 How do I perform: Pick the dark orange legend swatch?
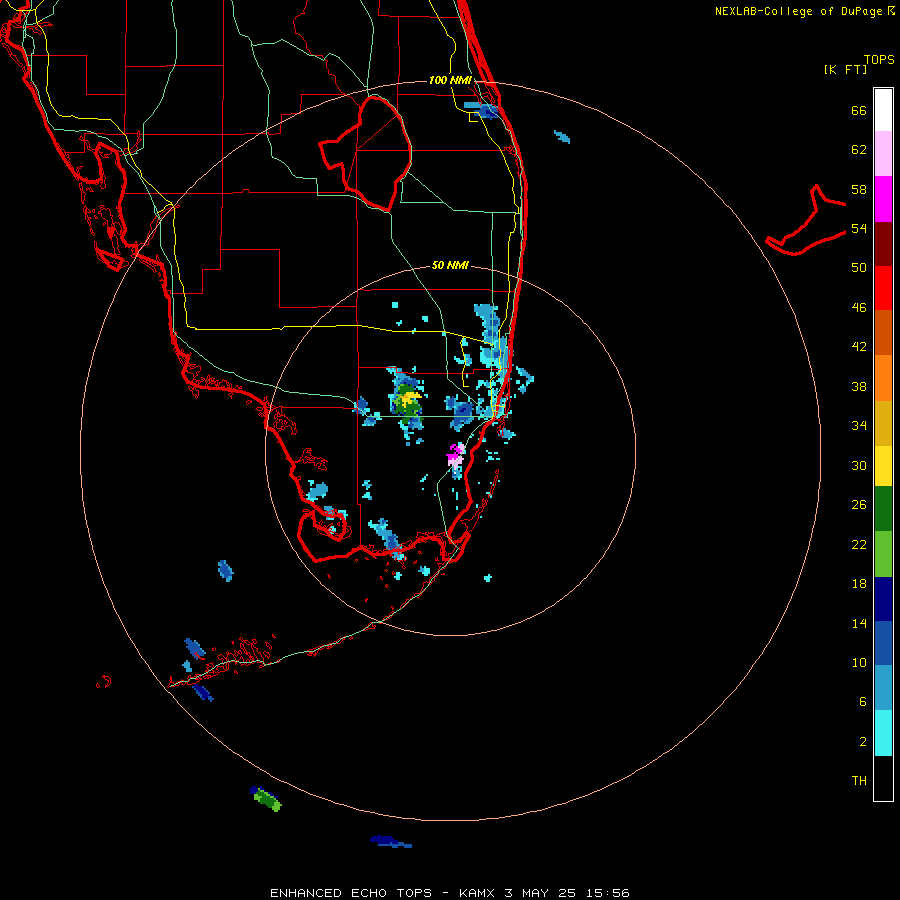pos(883,333)
